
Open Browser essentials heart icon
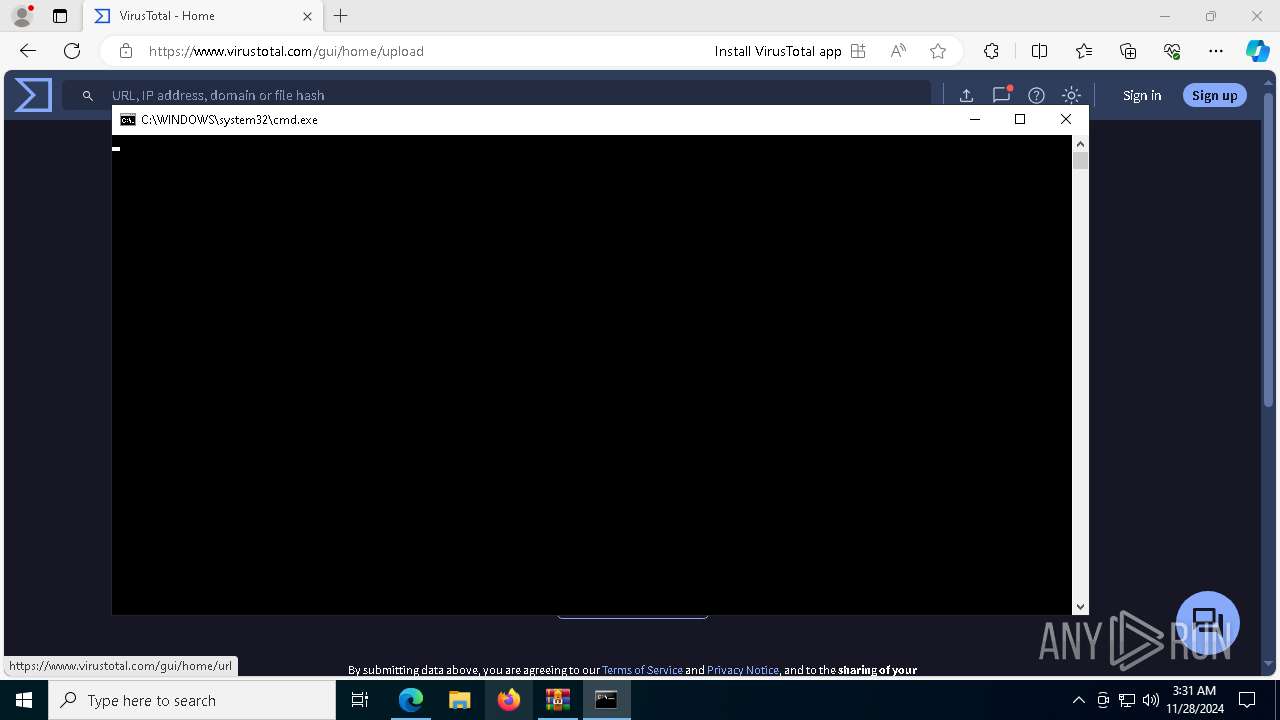coord(1172,51)
